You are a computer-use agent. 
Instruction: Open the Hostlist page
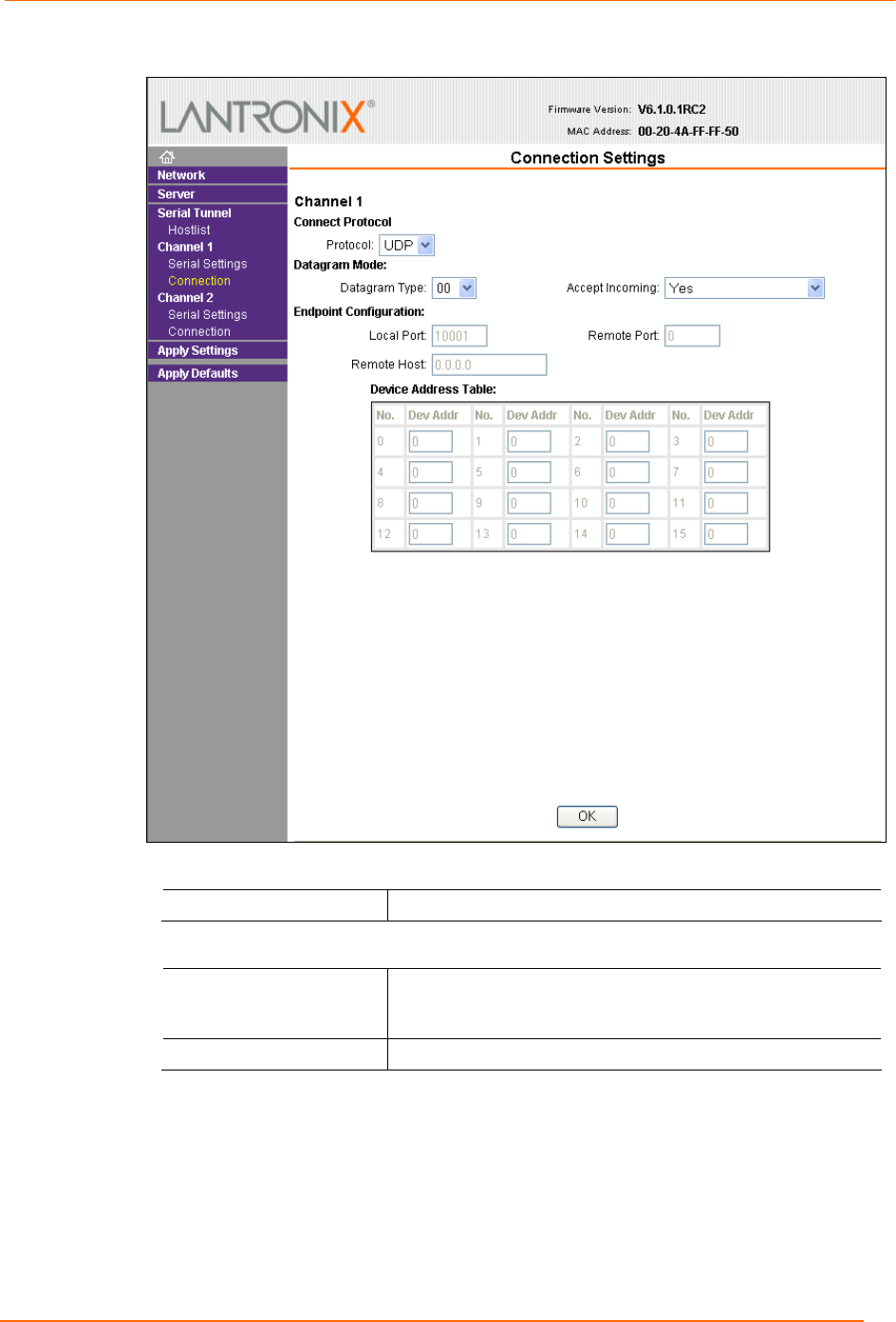click(189, 231)
